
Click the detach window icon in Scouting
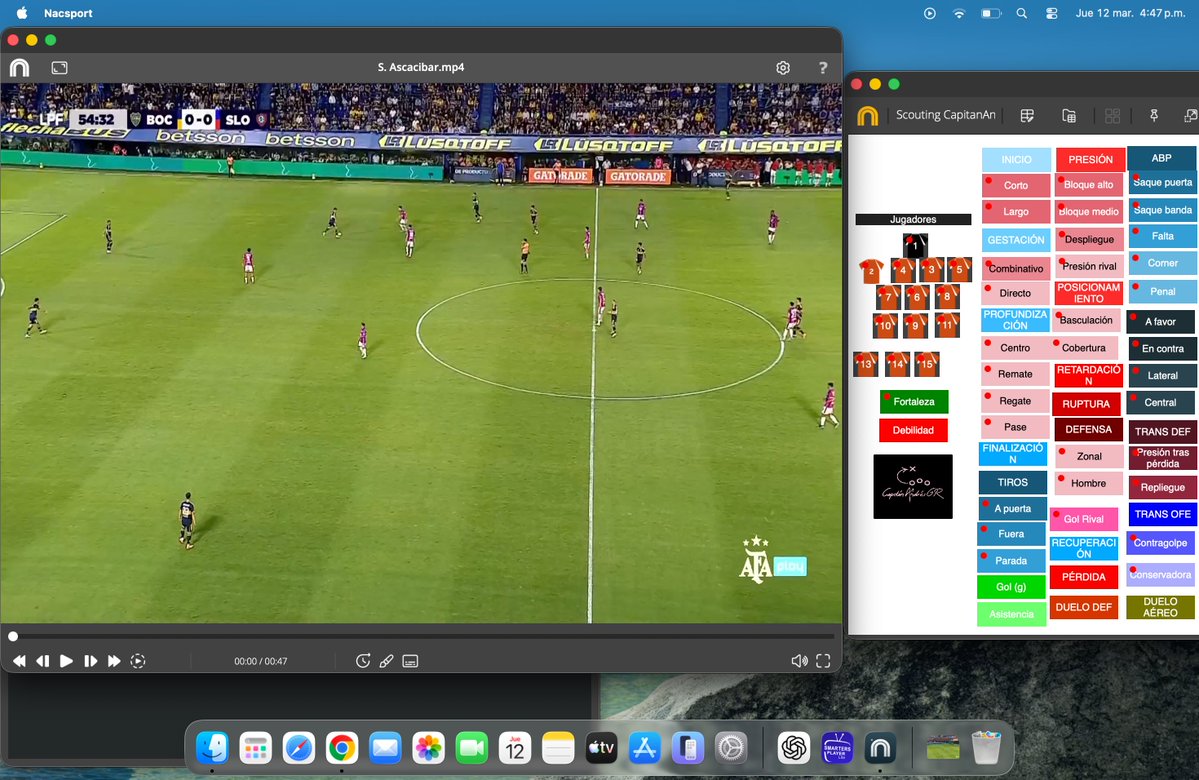pos(1191,115)
